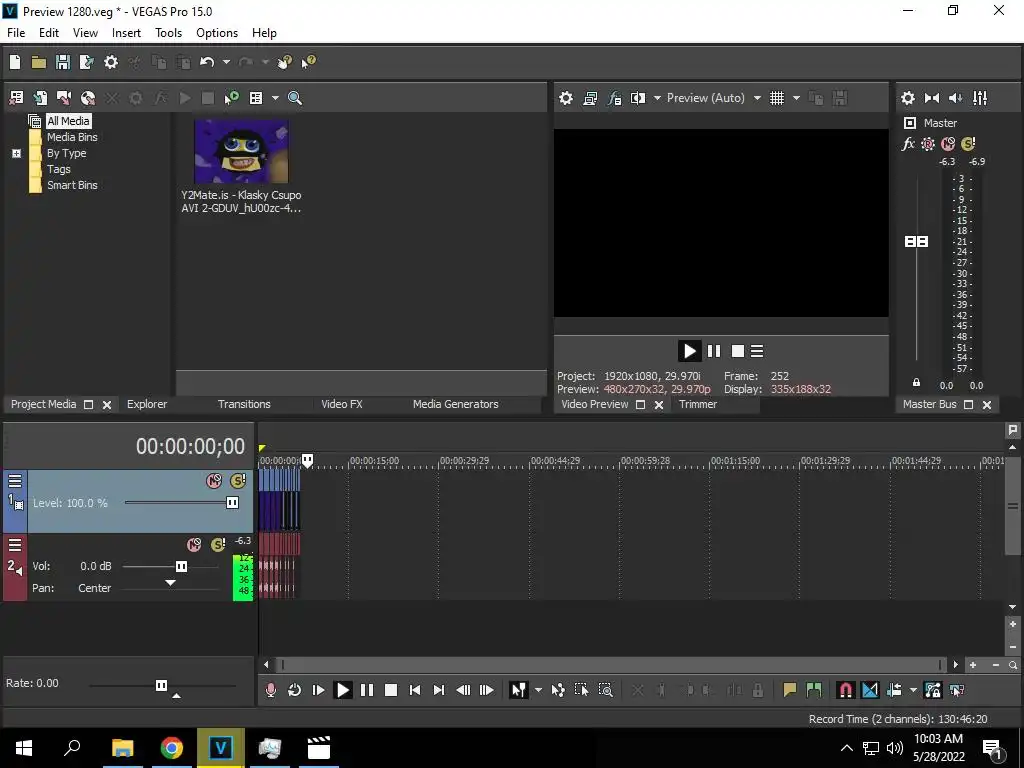Open the Video Preview project settings gear
The image size is (1024, 768).
[x=566, y=98]
